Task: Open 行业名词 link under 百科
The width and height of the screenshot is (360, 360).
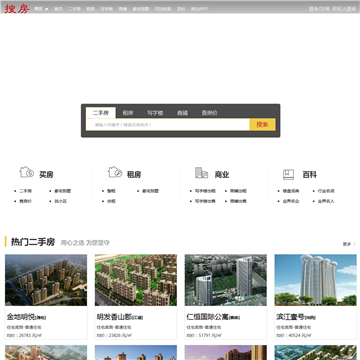Action: click(x=326, y=191)
